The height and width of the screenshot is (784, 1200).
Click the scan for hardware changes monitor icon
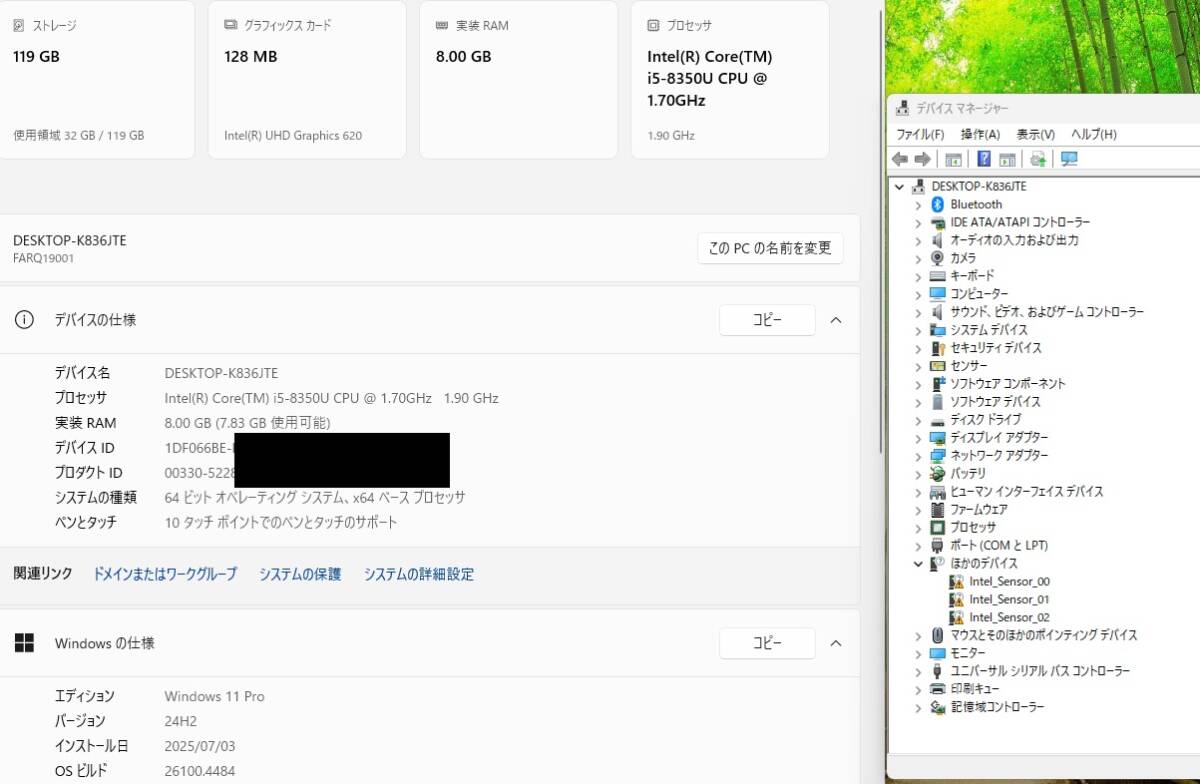[x=1069, y=159]
